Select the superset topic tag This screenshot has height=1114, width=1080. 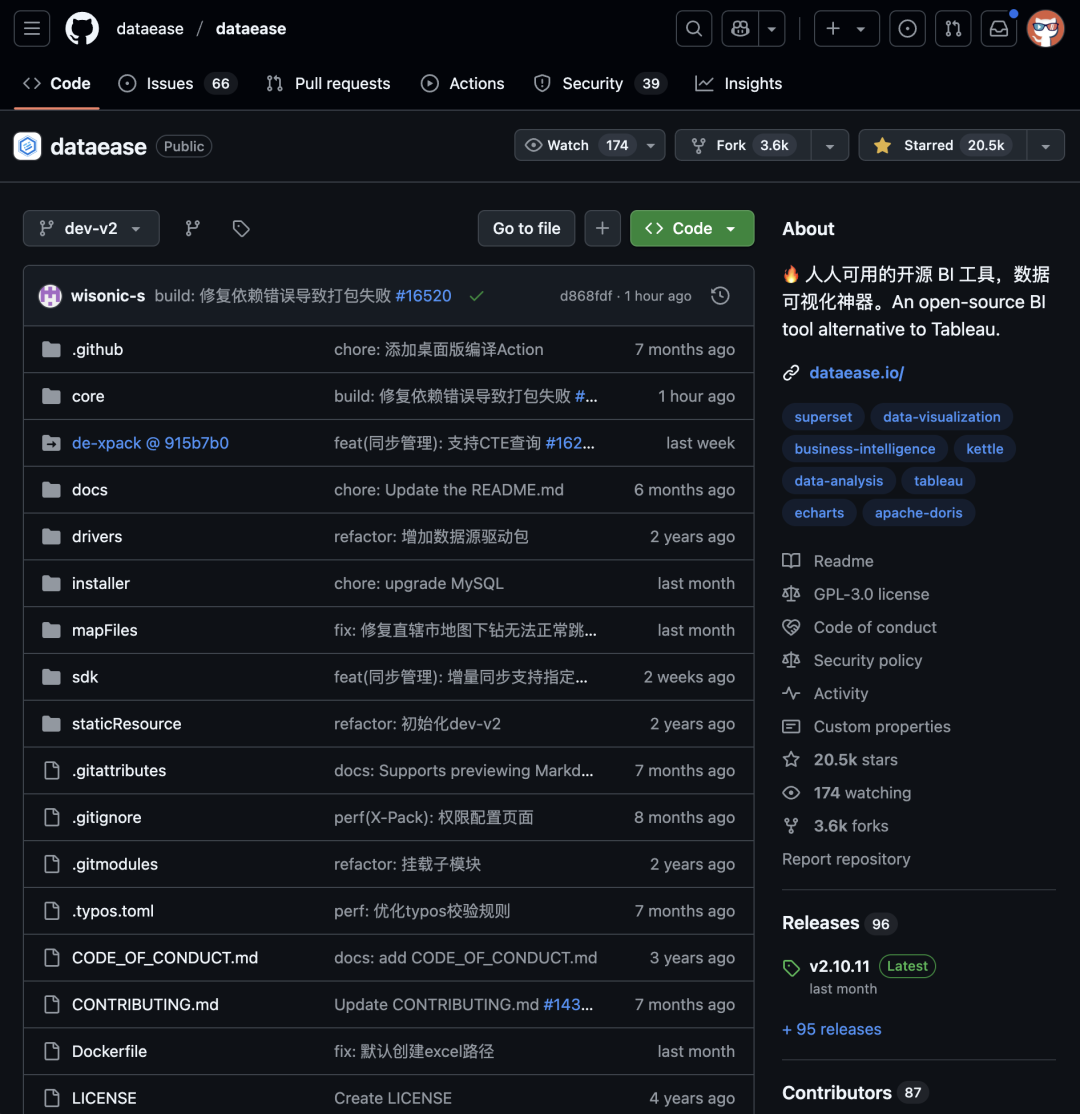pos(823,417)
